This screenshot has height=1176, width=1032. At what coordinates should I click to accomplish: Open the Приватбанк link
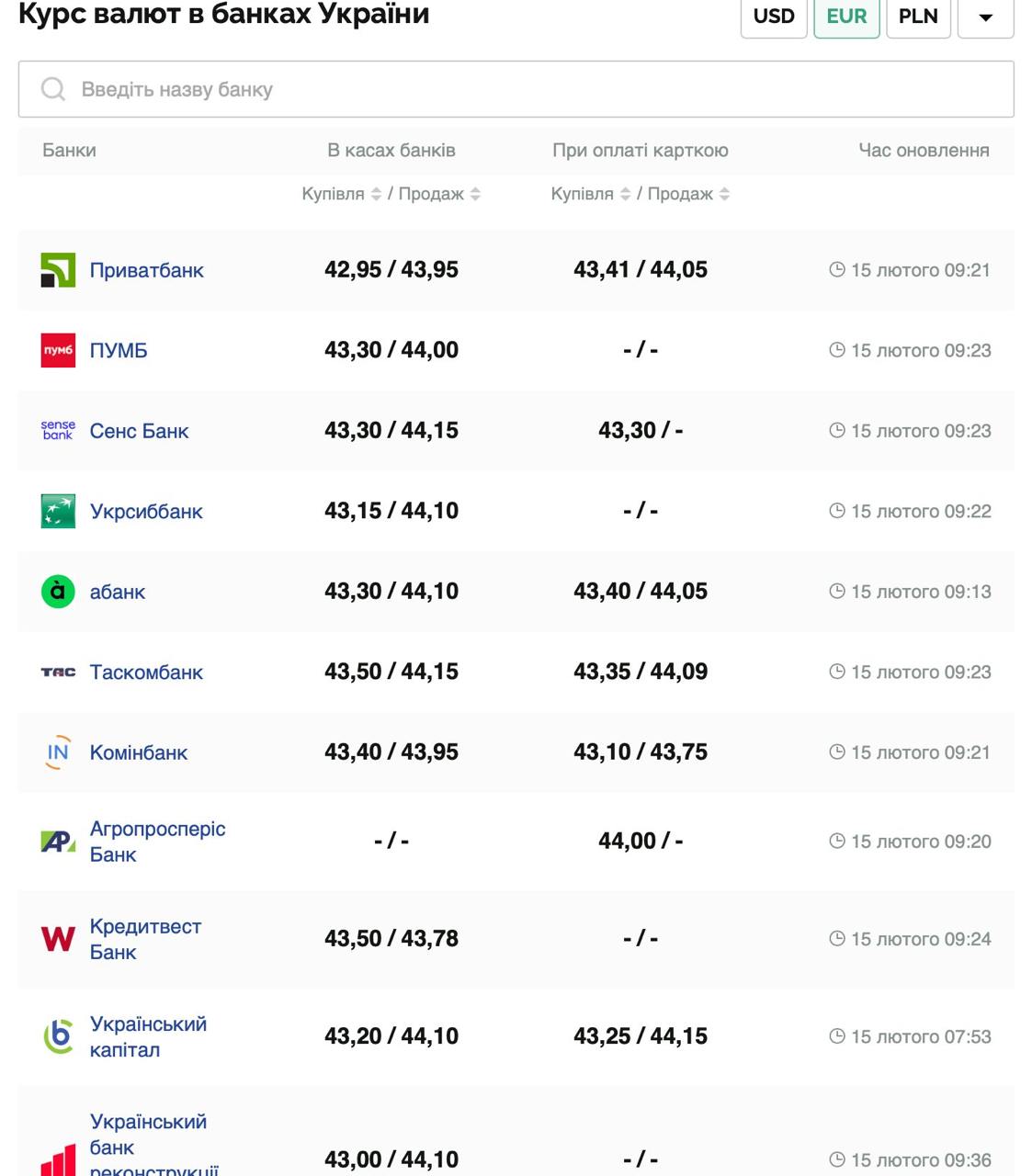coord(147,270)
